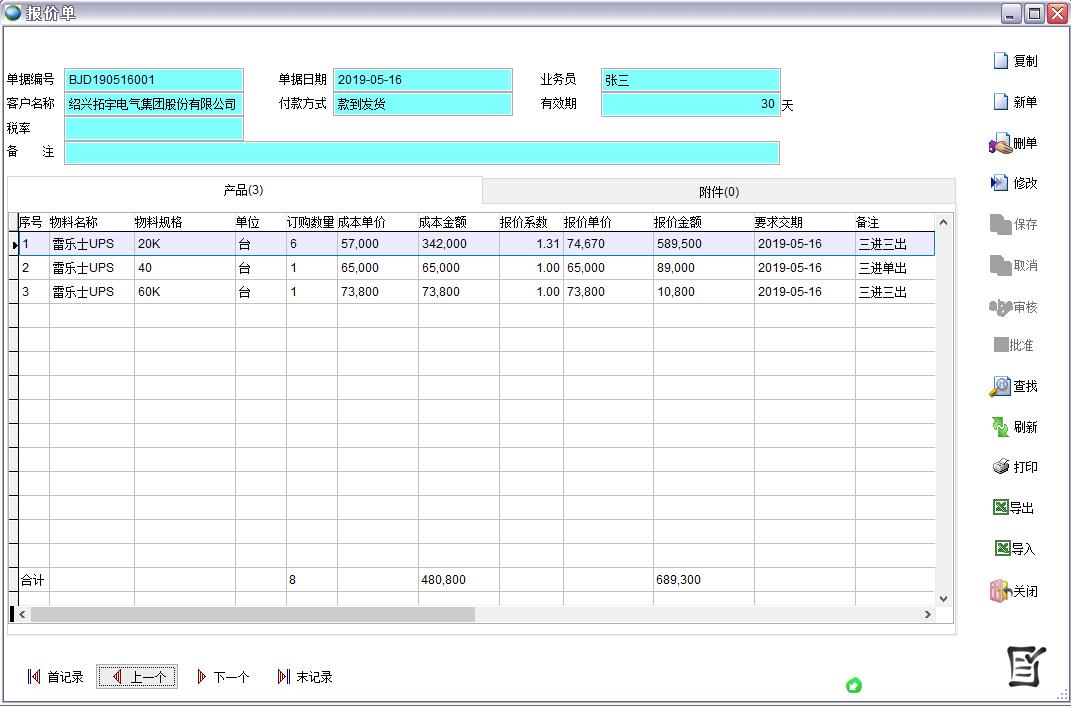
Task: Create a new quote with 新单
Action: 1001,102
